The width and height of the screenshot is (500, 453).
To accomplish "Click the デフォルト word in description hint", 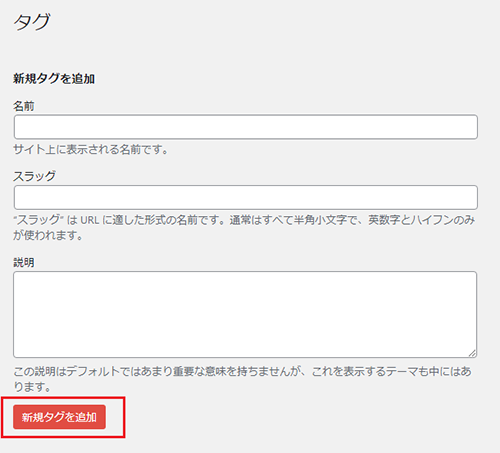I will (93, 371).
